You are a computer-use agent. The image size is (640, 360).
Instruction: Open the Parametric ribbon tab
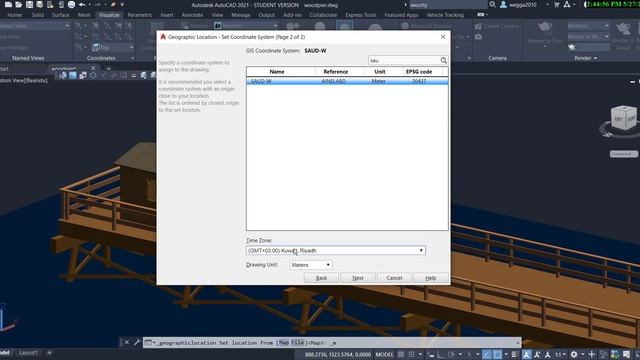[x=140, y=15]
